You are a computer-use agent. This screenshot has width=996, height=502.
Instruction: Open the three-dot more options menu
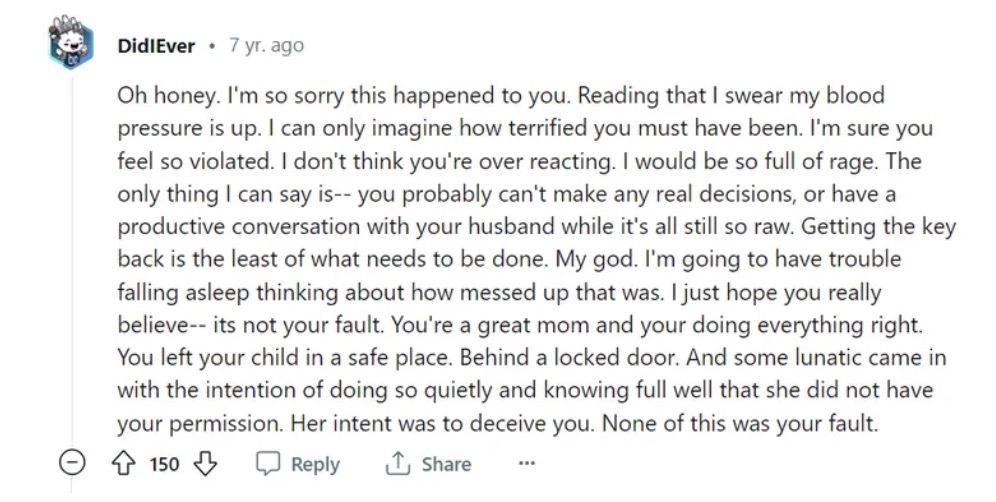coord(527,464)
